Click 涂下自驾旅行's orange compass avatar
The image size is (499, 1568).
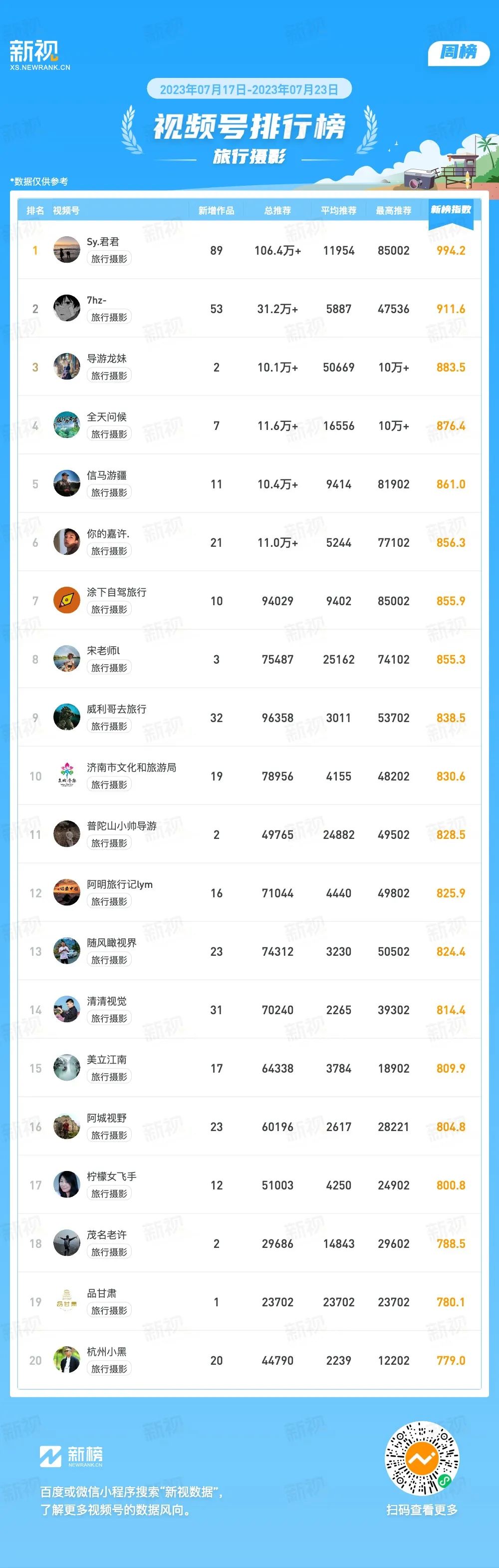point(67,600)
